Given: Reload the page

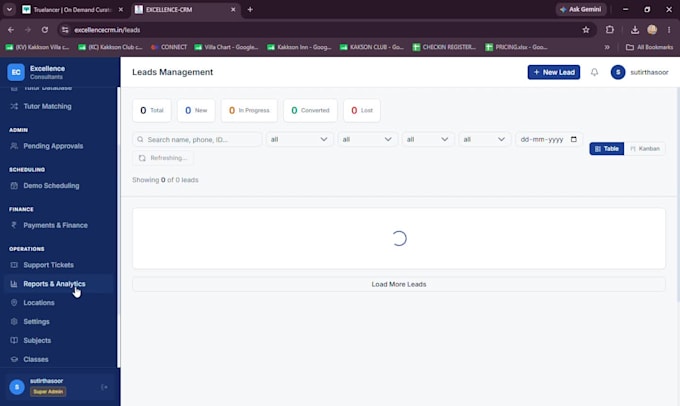Looking at the screenshot, I should point(45,30).
